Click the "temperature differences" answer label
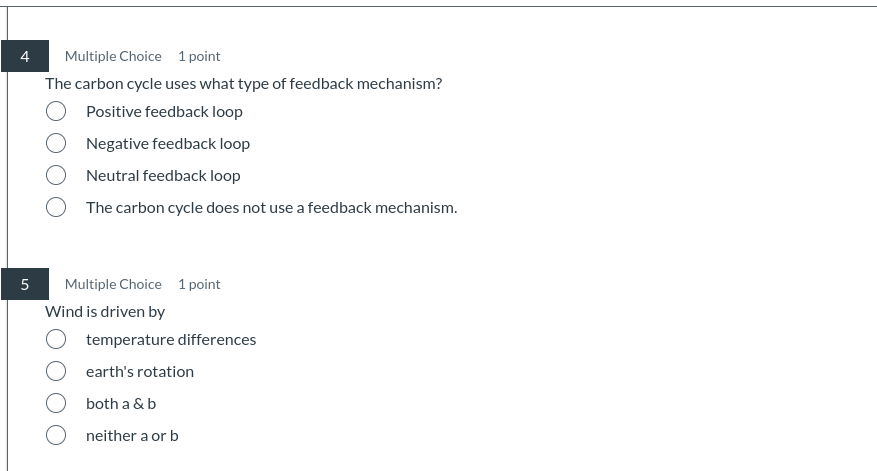 171,340
